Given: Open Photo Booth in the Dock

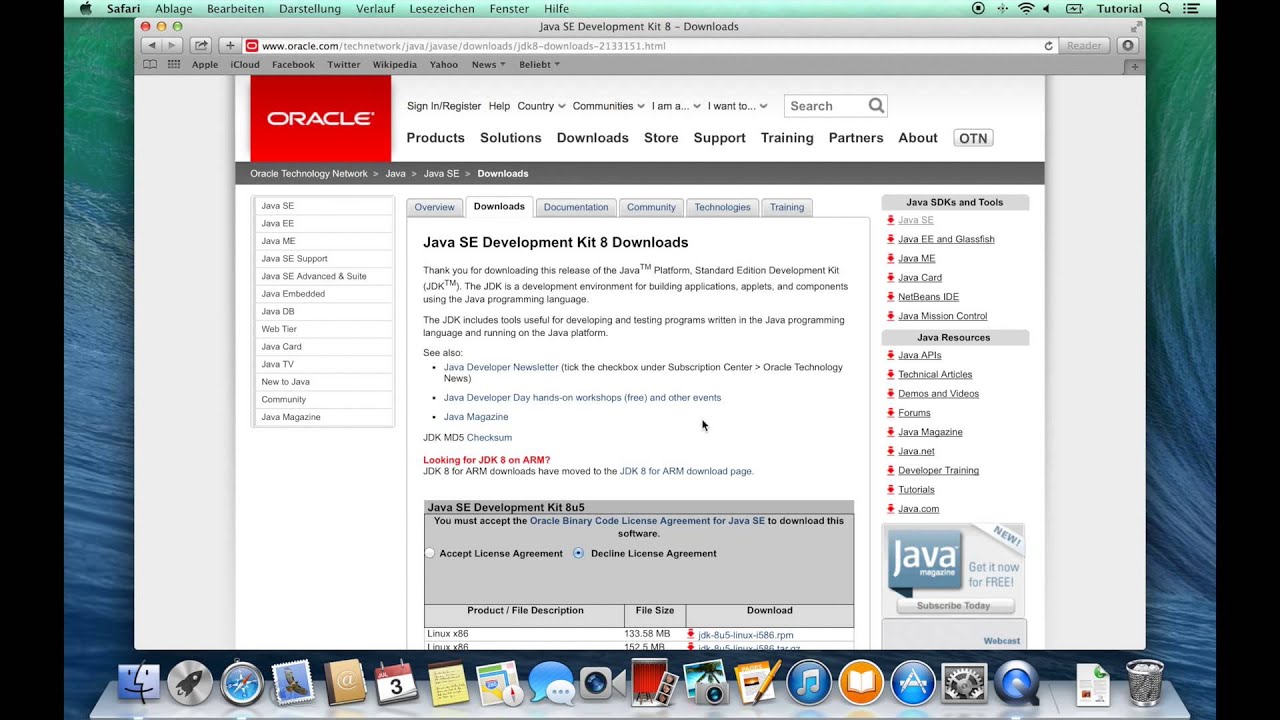Looking at the screenshot, I should (x=654, y=684).
